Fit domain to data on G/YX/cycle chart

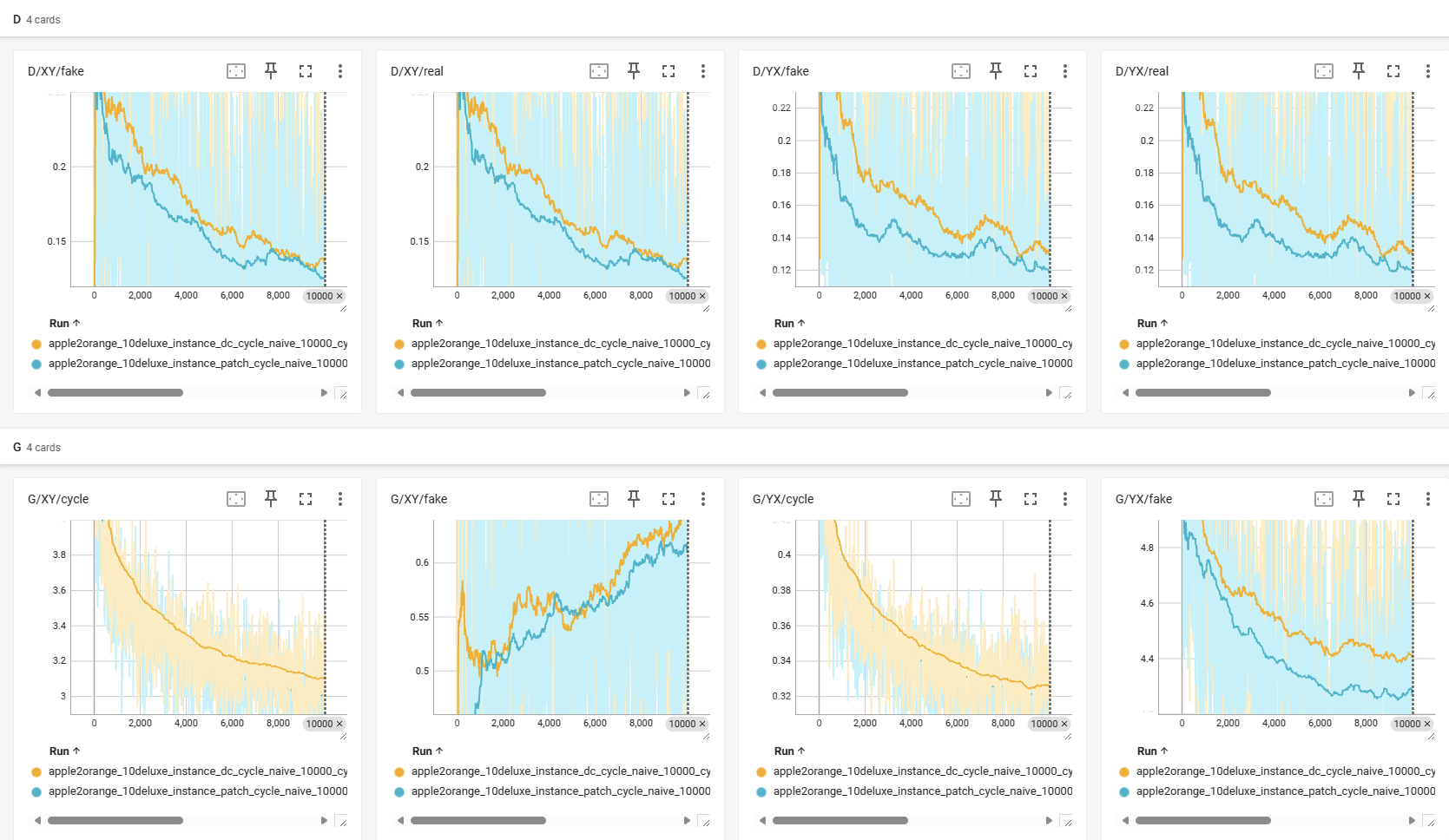click(x=961, y=499)
